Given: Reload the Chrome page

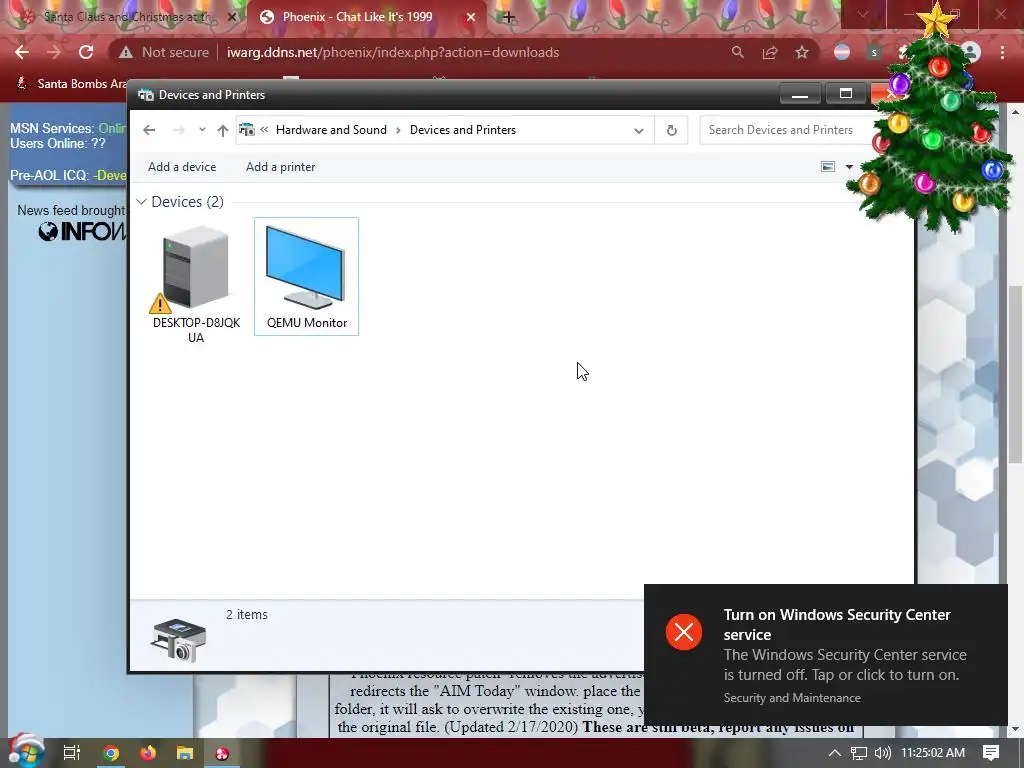Looking at the screenshot, I should pyautogui.click(x=86, y=52).
